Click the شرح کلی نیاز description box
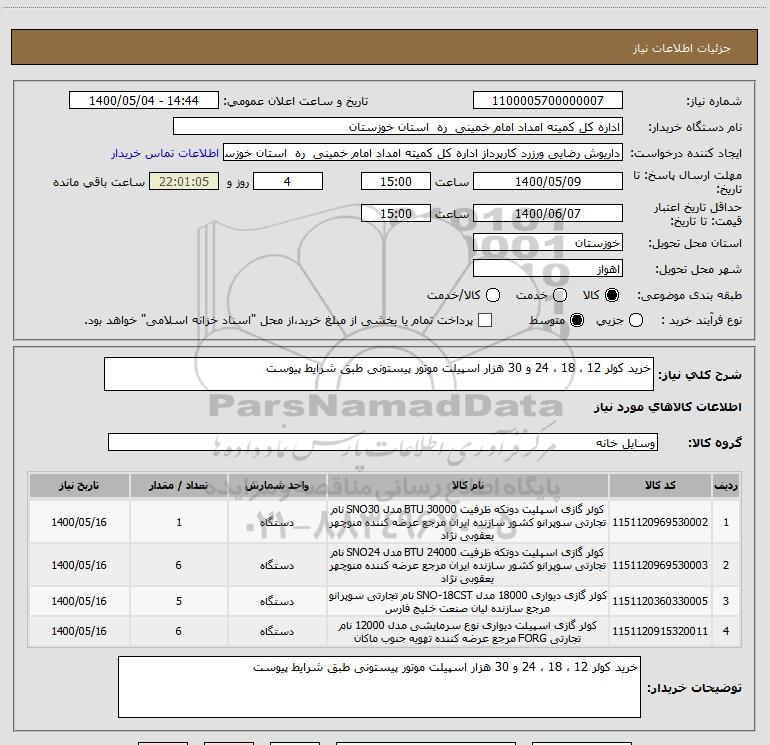Viewport: 770px width, 745px height. coord(379,374)
